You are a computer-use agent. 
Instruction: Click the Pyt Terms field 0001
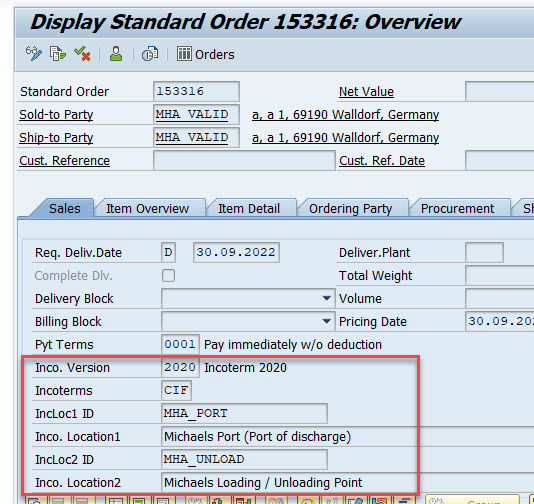(180, 344)
